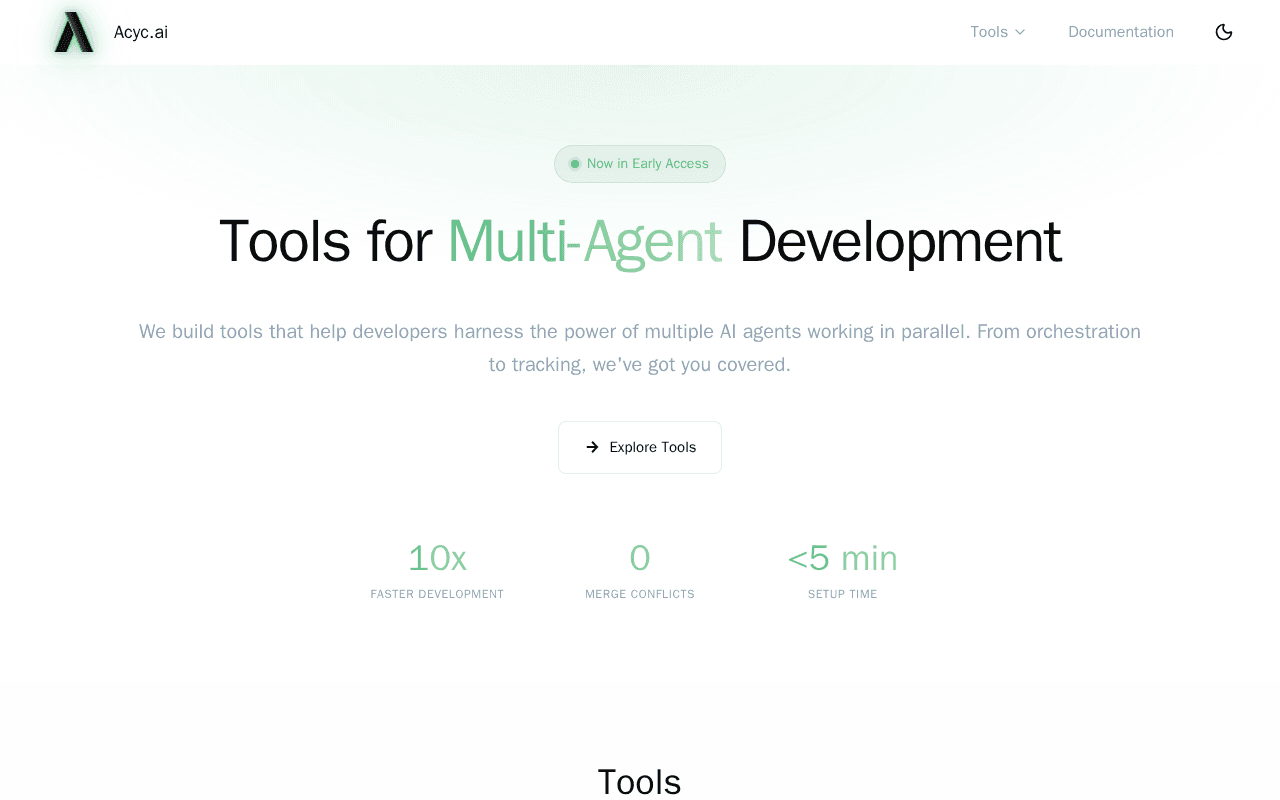Image resolution: width=1280 pixels, height=800 pixels.
Task: Click the Tools section heading
Action: tap(640, 782)
